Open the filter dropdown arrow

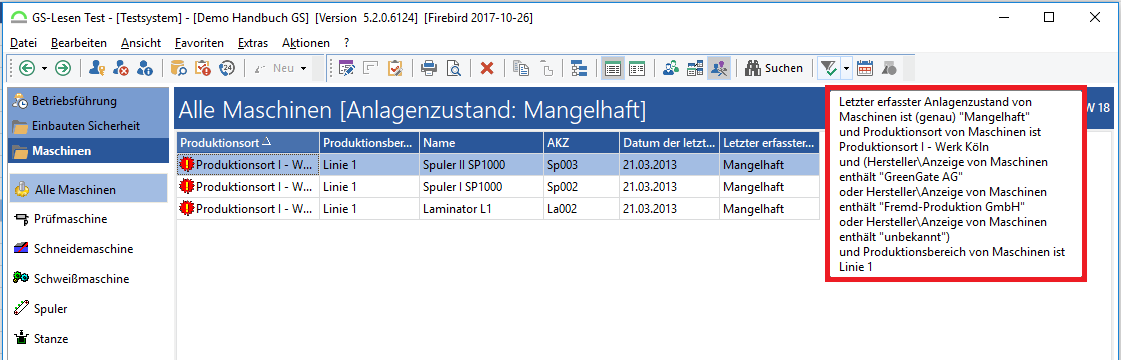847,69
